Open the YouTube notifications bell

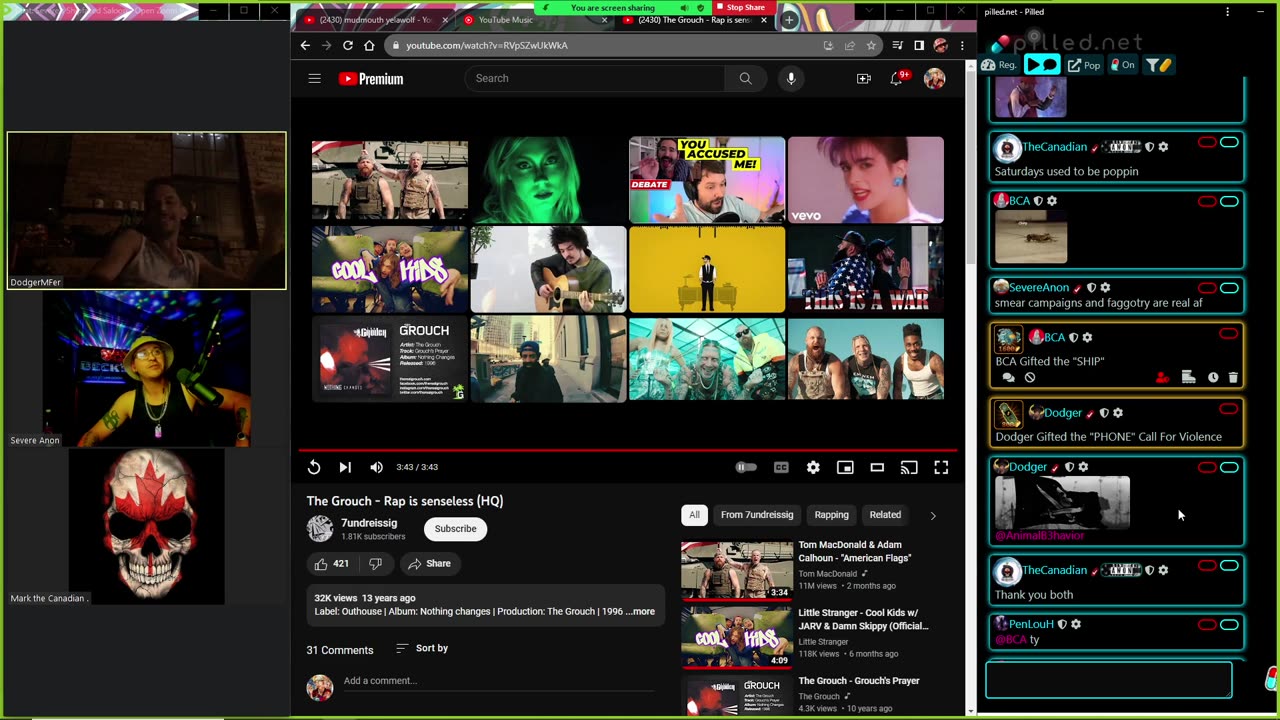[x=898, y=78]
